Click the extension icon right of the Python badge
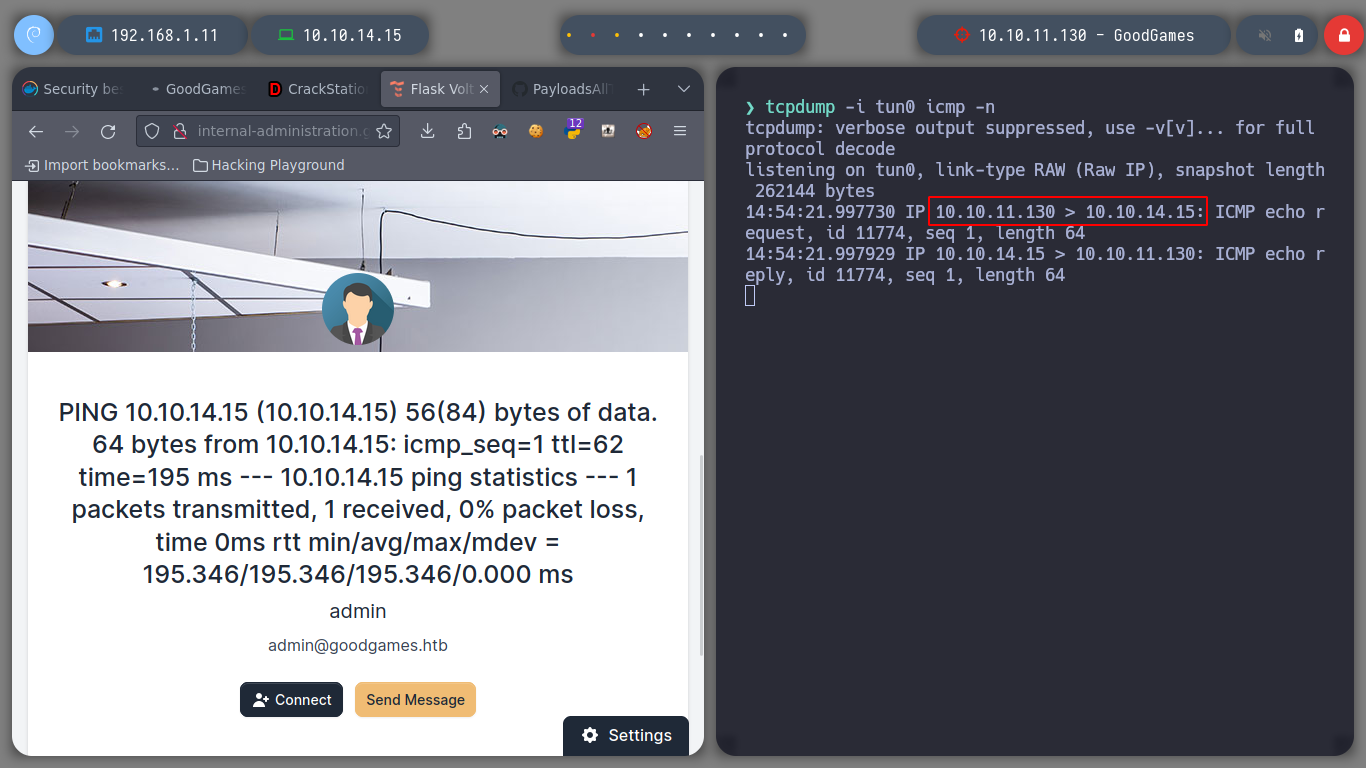The width and height of the screenshot is (1366, 768). 608,131
